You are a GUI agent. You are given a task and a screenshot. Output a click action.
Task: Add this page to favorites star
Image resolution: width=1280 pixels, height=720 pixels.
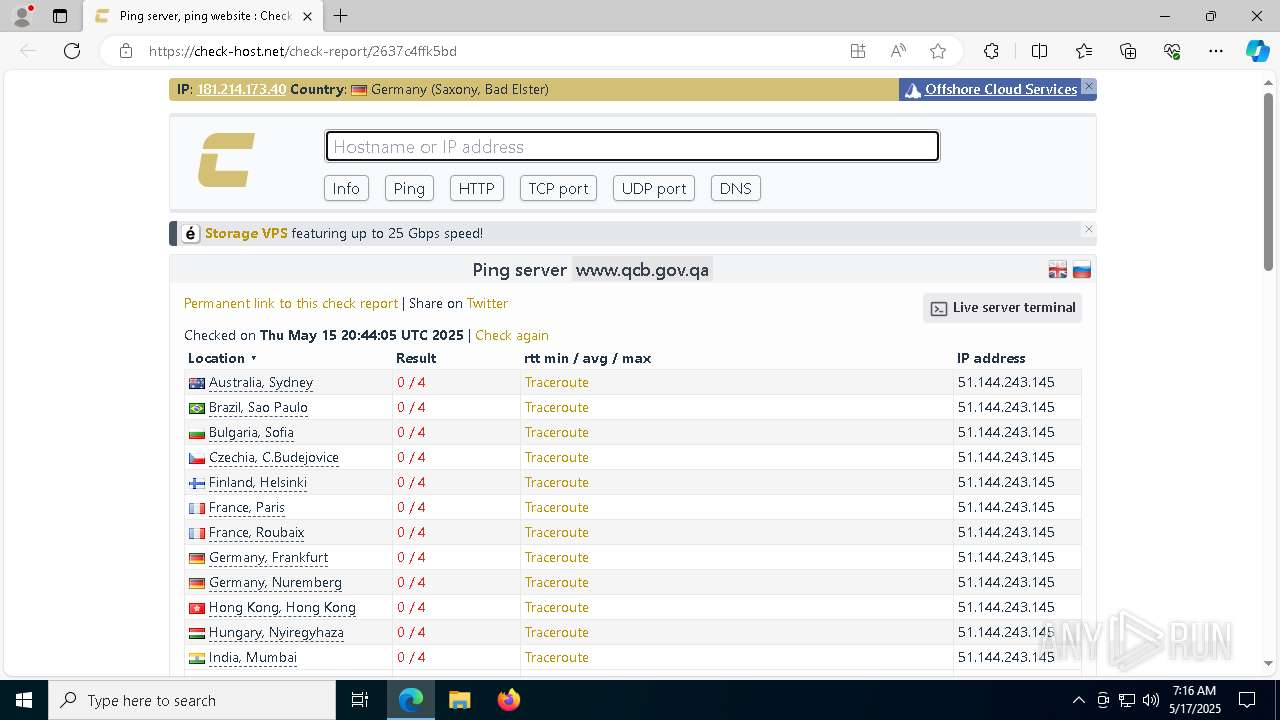(938, 51)
